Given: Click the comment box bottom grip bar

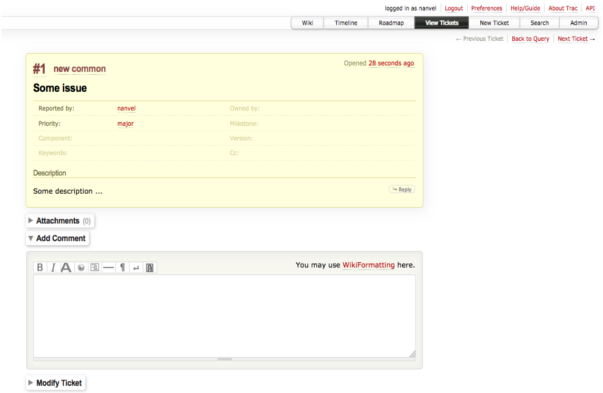Looking at the screenshot, I should pyautogui.click(x=225, y=359).
